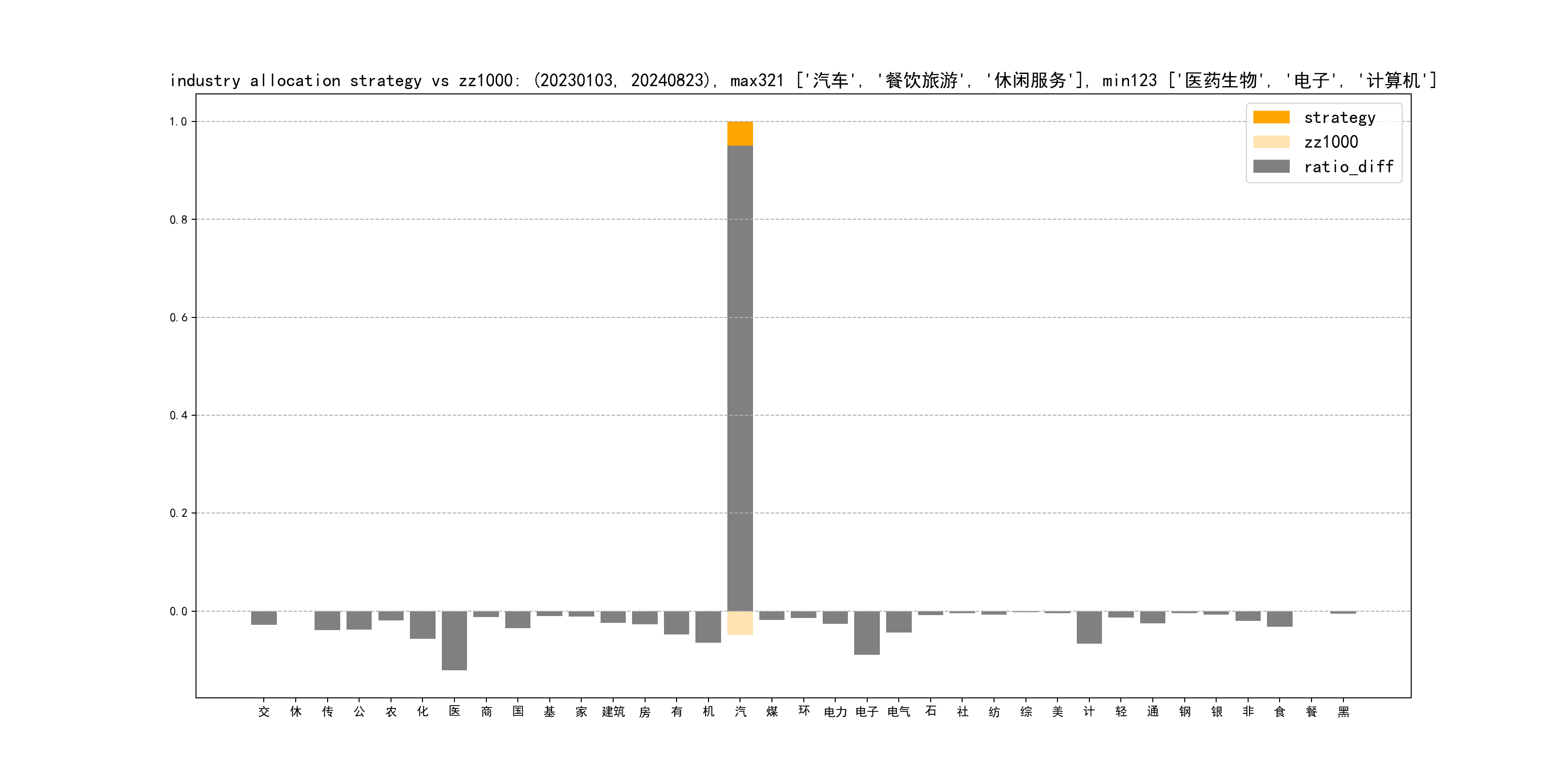This screenshot has height=784, width=1568.
Task: Click the pale zz1000 segment below zero
Action: (x=739, y=623)
